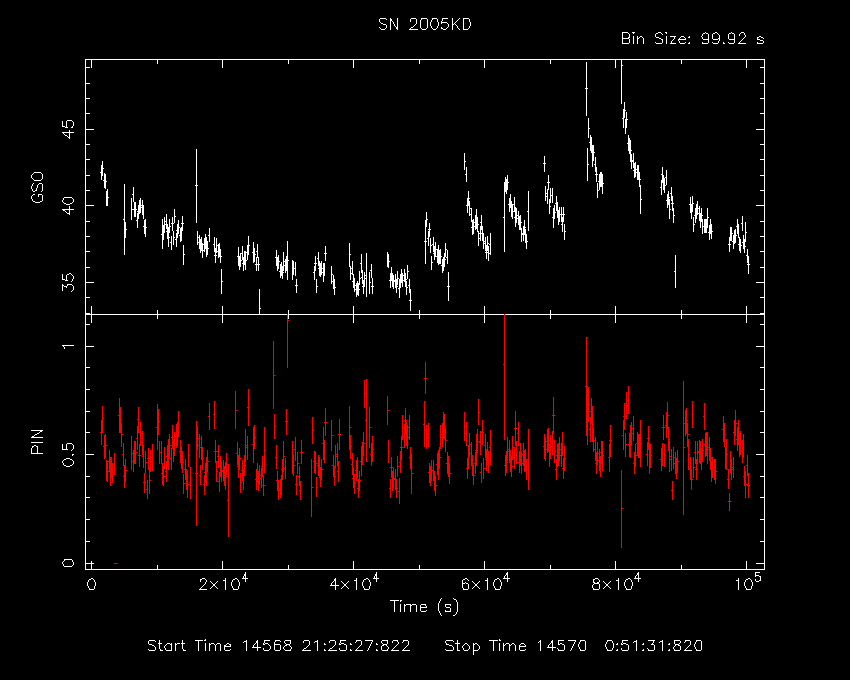Image resolution: width=850 pixels, height=680 pixels.
Task: Click the GSO y-axis label
Action: (37, 188)
